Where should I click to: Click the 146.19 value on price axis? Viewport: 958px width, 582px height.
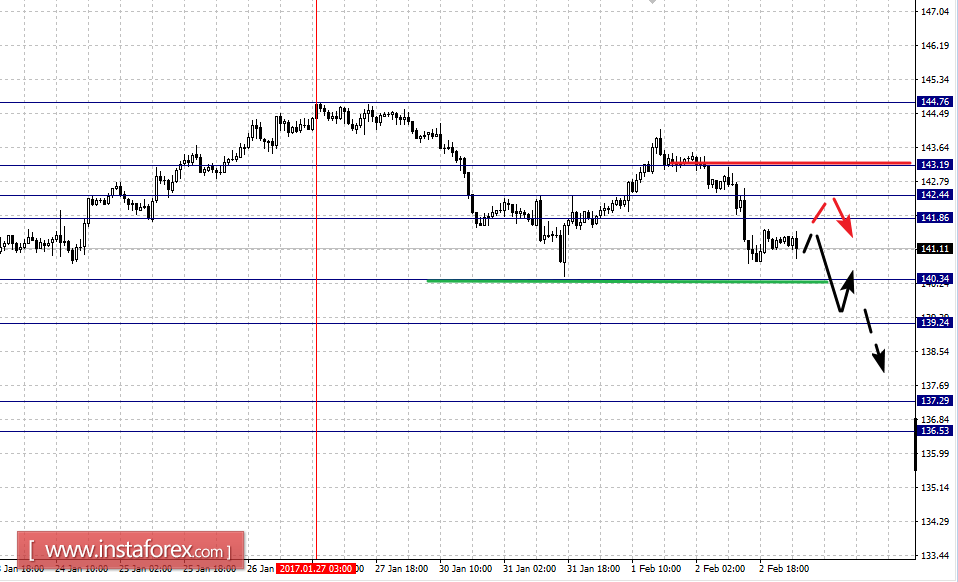(935, 45)
